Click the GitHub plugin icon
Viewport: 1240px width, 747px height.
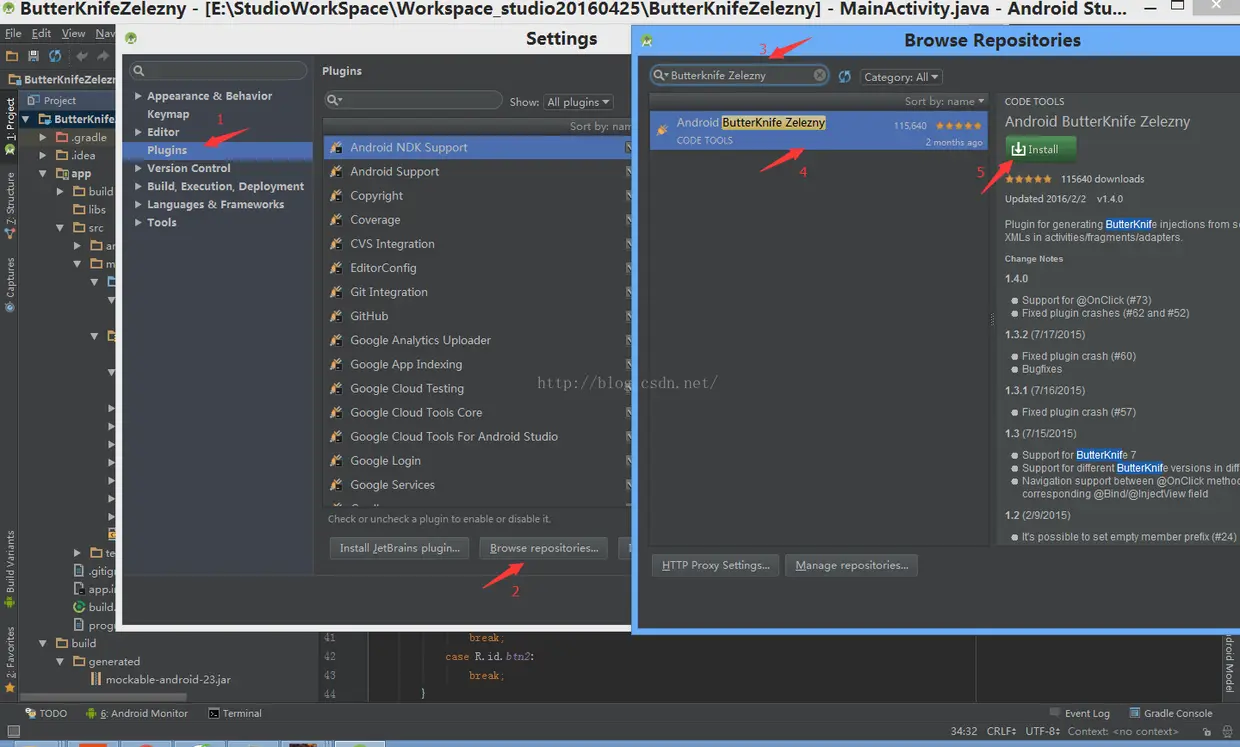click(336, 316)
